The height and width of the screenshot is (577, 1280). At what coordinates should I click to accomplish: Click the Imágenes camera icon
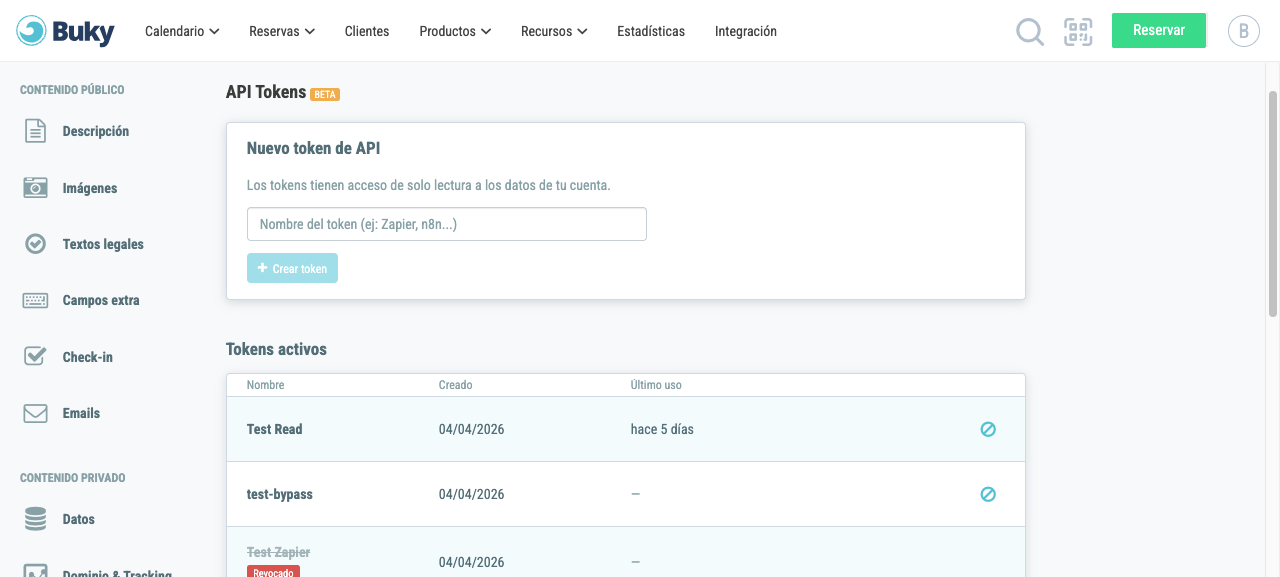click(x=35, y=188)
